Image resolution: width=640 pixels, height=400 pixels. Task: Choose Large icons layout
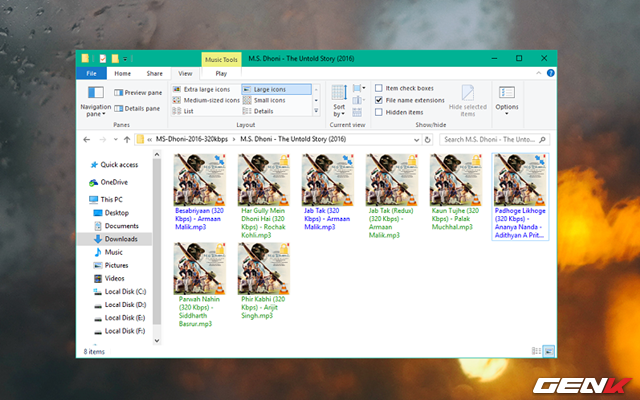(x=276, y=89)
